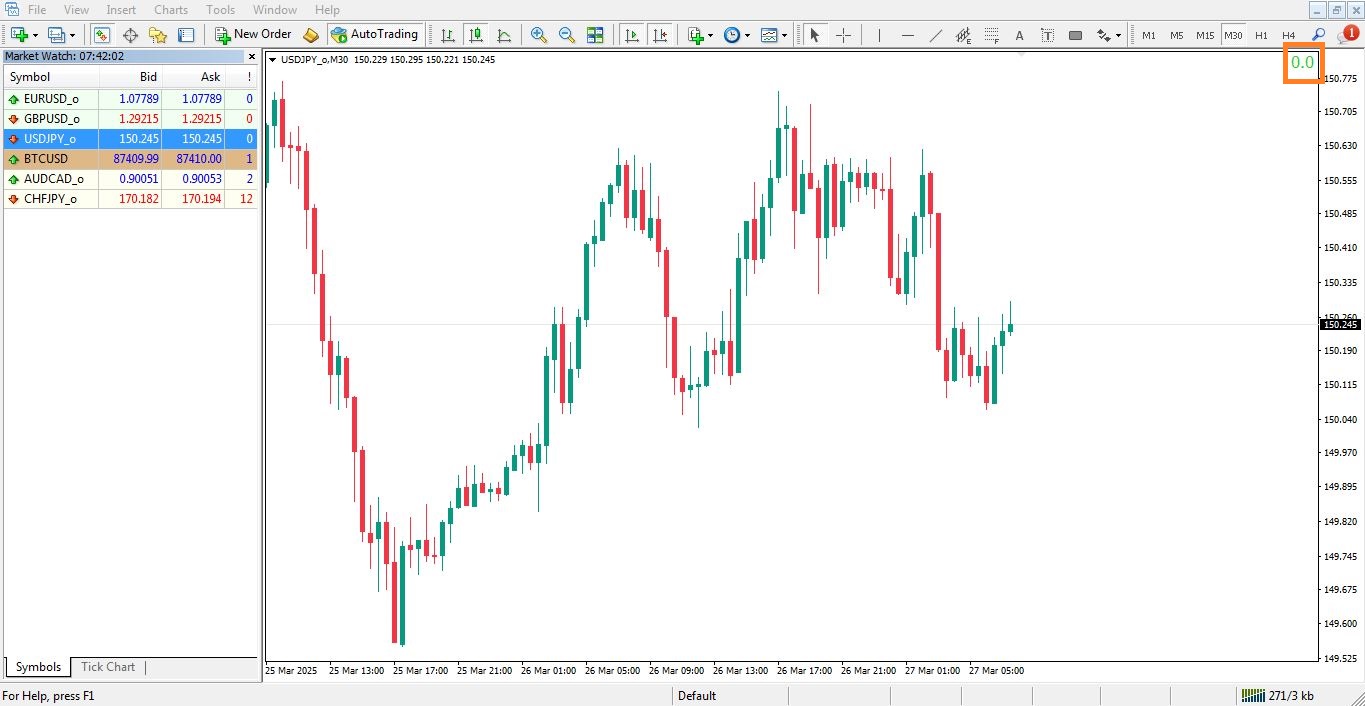Toggle the Market Watch panel

pyautogui.click(x=102, y=35)
